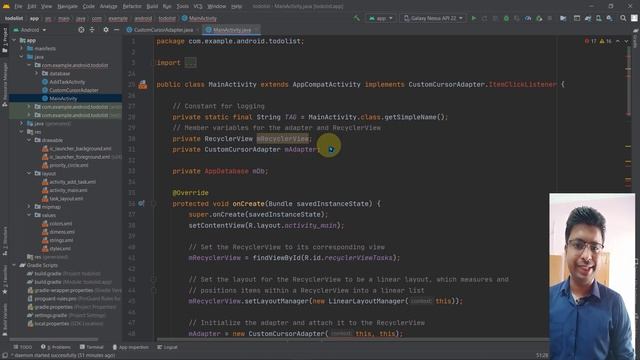Image resolution: width=640 pixels, height=360 pixels.
Task: Click the stop app toolbar icon
Action: pyautogui.click(x=550, y=18)
